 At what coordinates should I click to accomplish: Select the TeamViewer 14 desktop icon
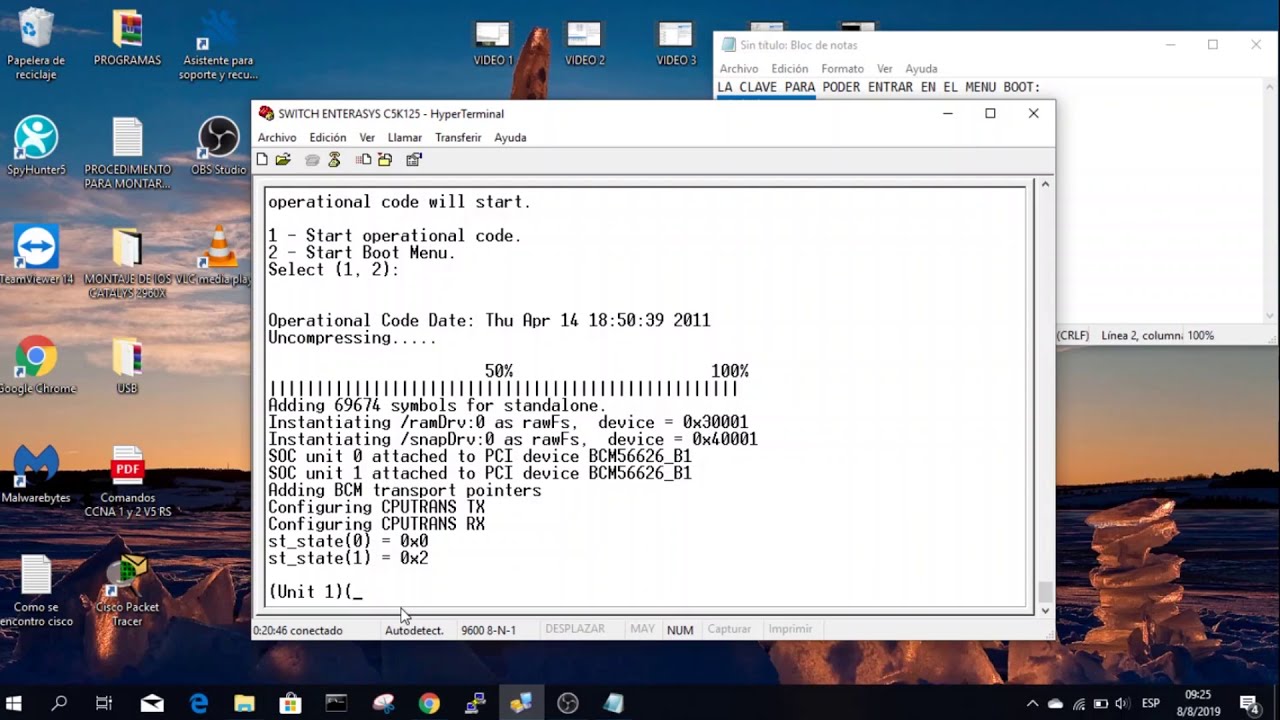36,256
